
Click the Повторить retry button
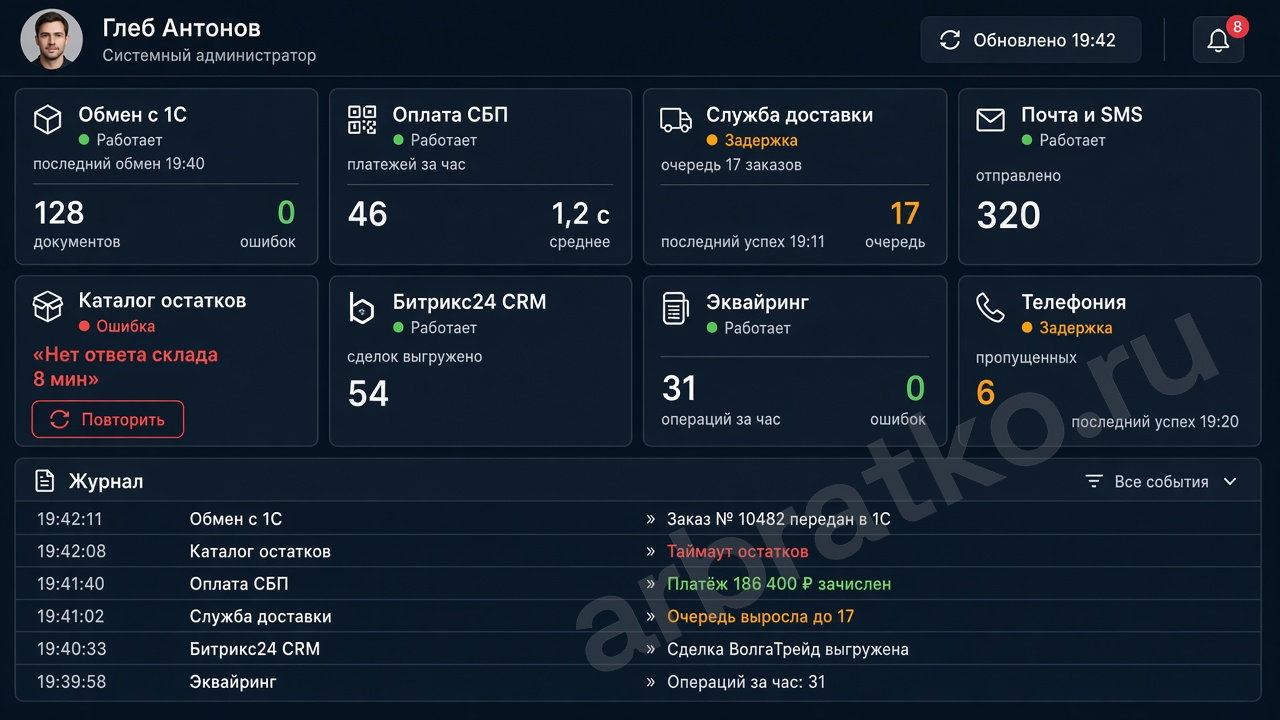(108, 419)
